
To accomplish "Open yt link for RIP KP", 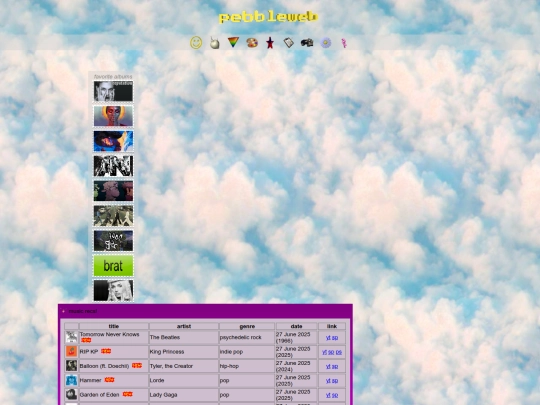I will [324, 352].
